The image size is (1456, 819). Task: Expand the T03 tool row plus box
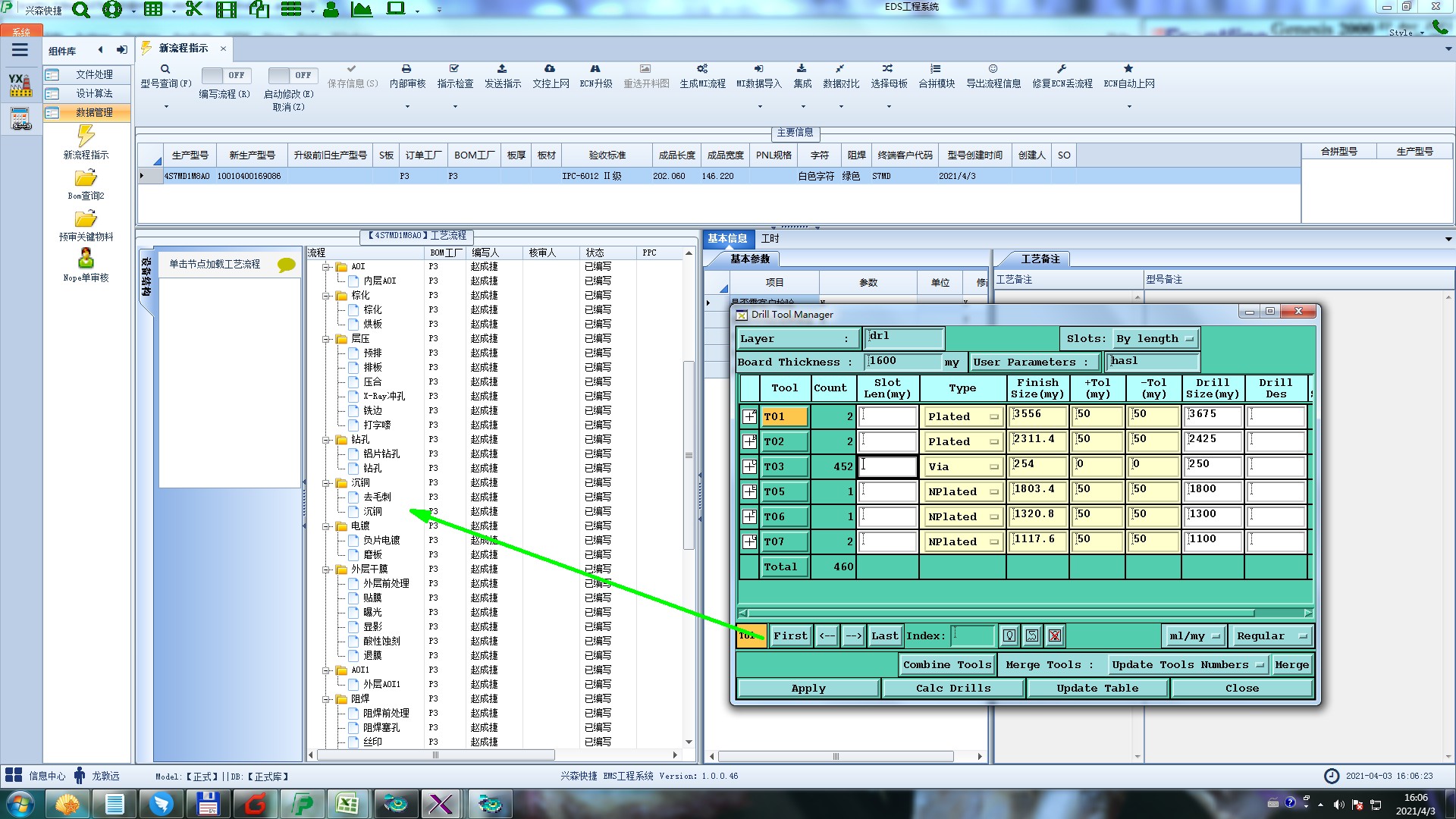click(x=749, y=466)
